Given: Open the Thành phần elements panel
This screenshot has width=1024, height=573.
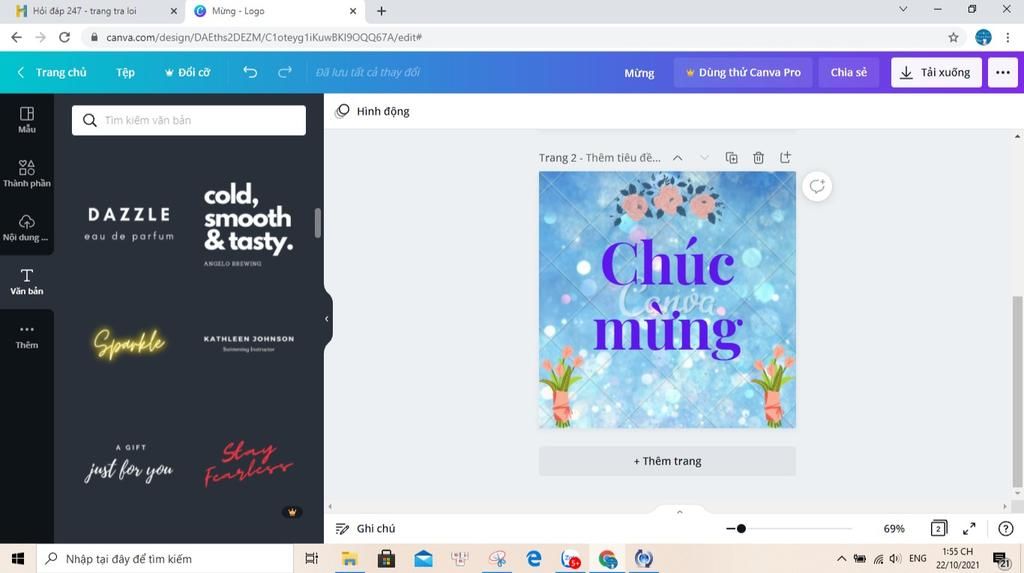Looking at the screenshot, I should click(27, 174).
